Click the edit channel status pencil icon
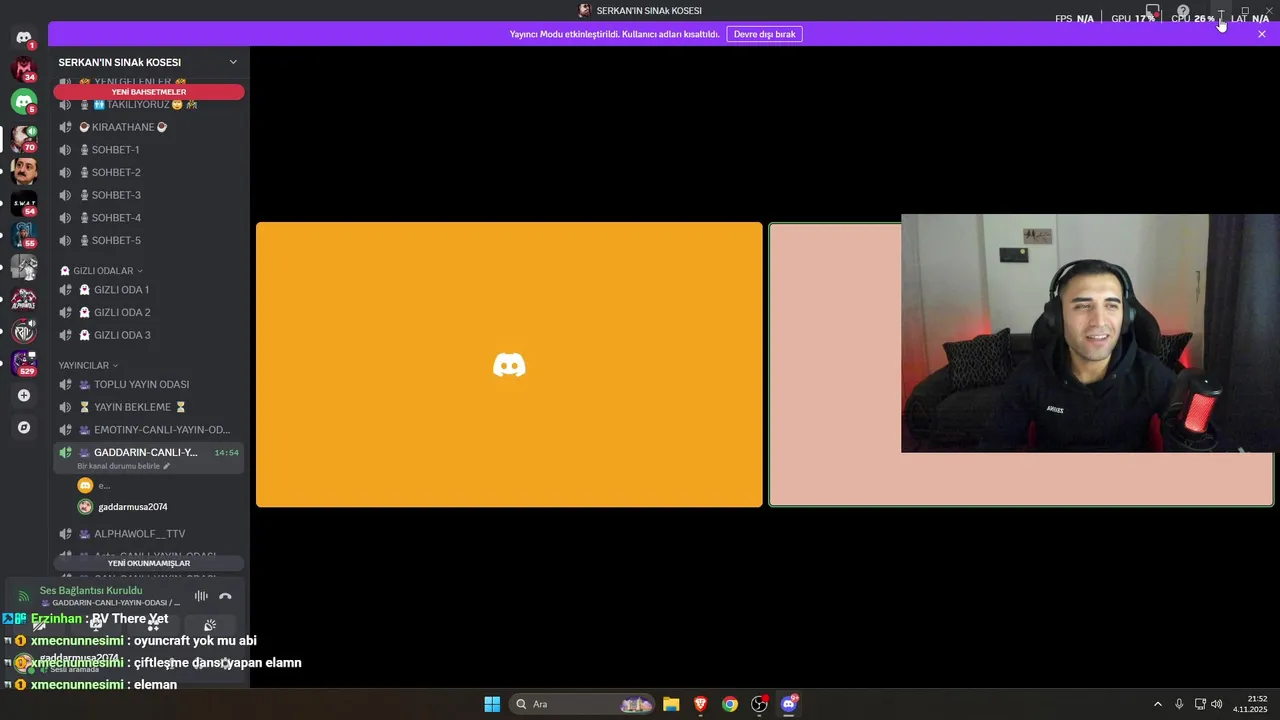 166,466
